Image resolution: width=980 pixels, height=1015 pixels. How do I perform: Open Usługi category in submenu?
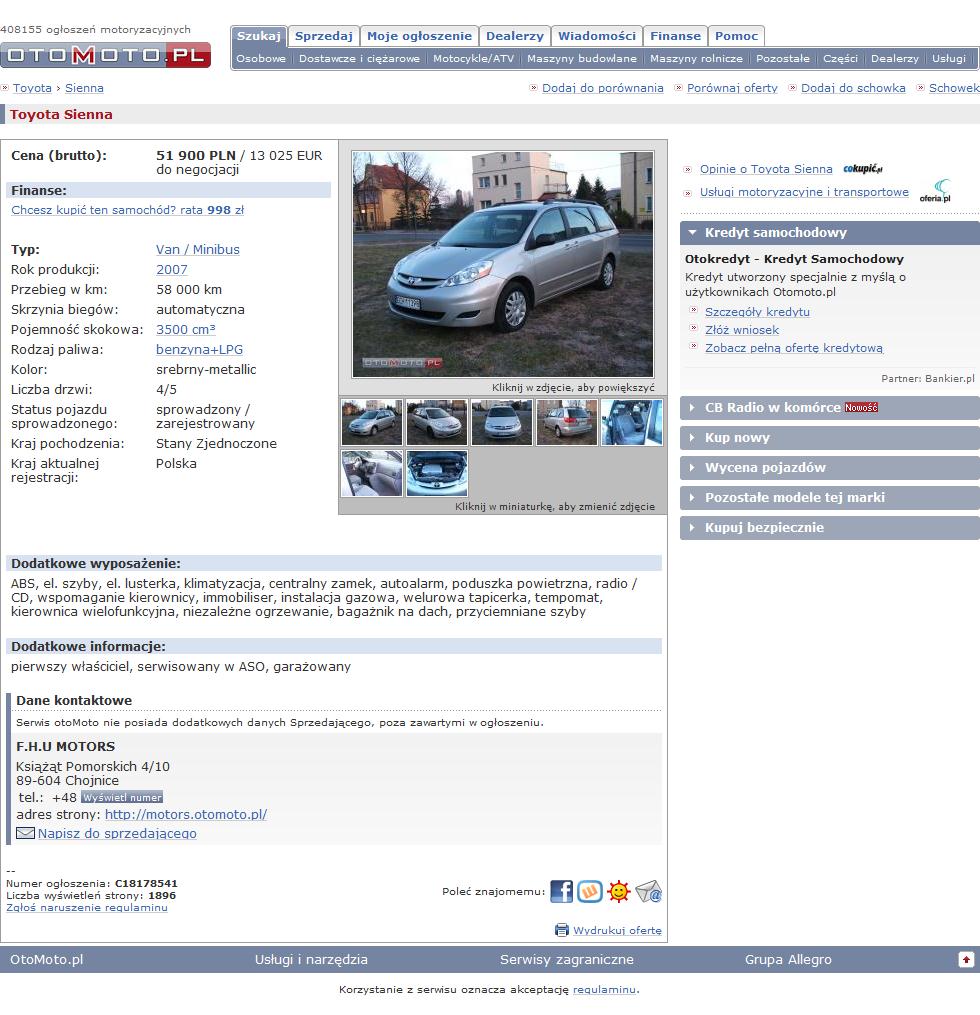pyautogui.click(x=949, y=58)
